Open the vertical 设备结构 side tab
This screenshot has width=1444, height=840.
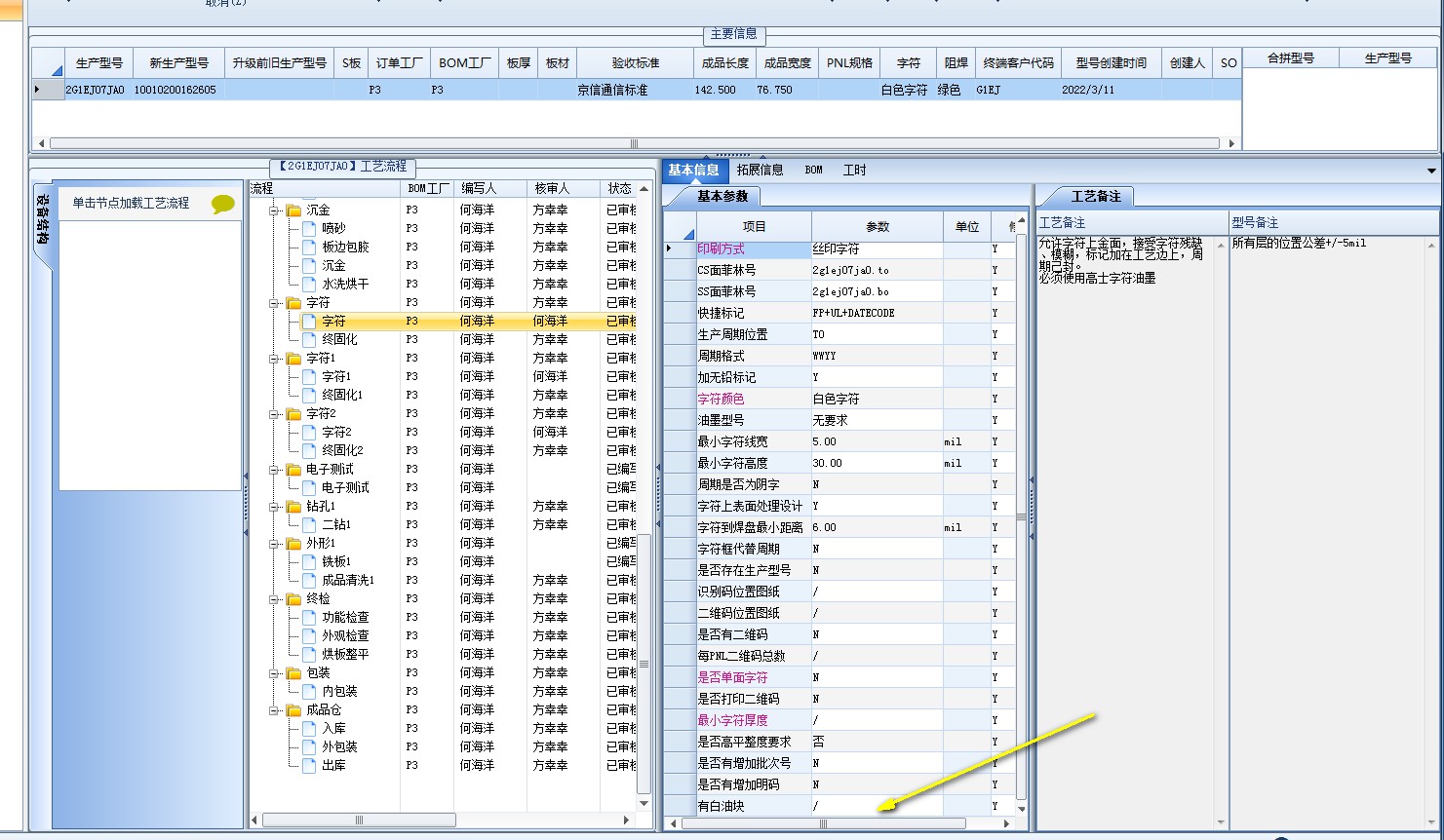coord(43,219)
